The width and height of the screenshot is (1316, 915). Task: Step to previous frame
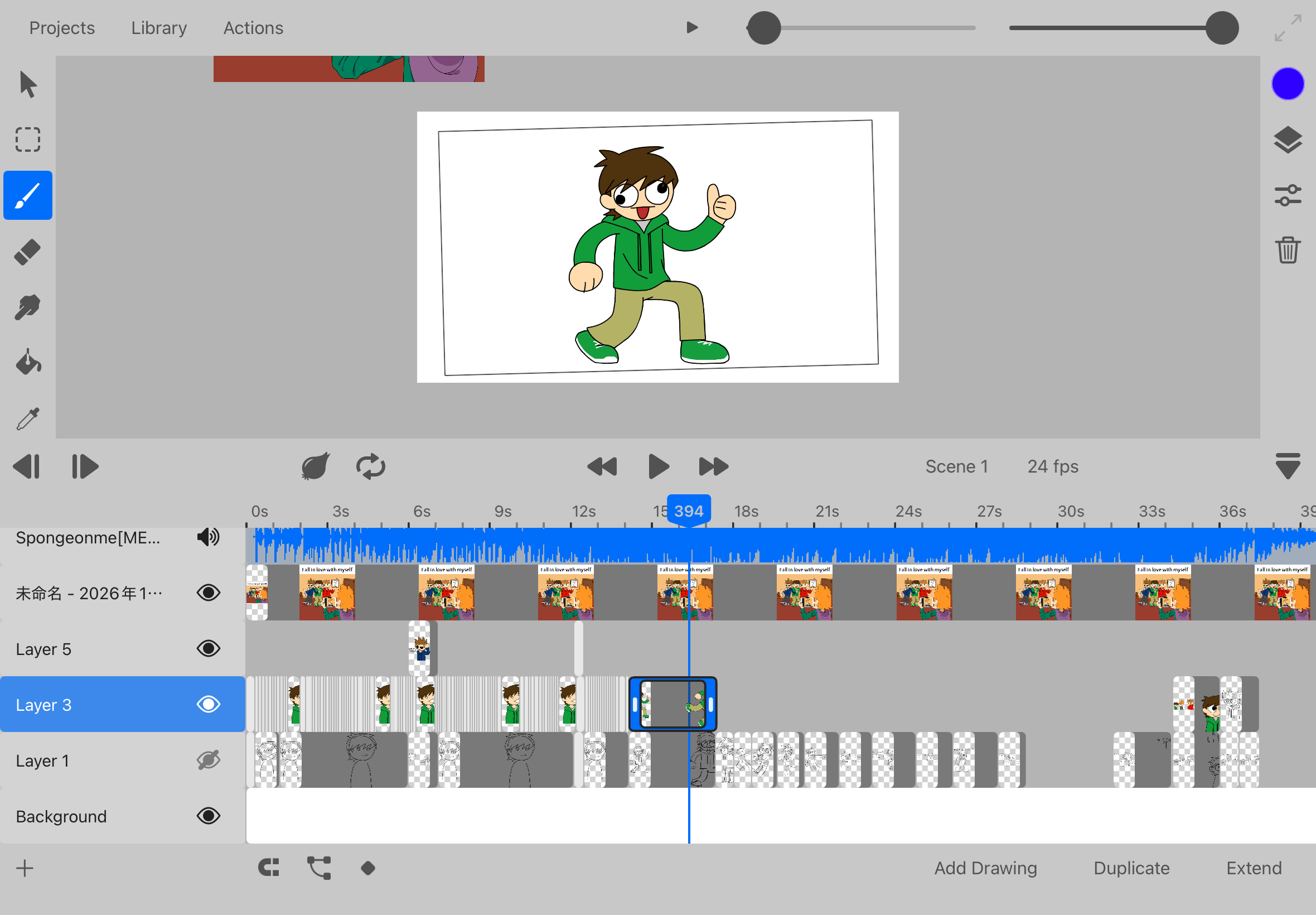(x=27, y=466)
